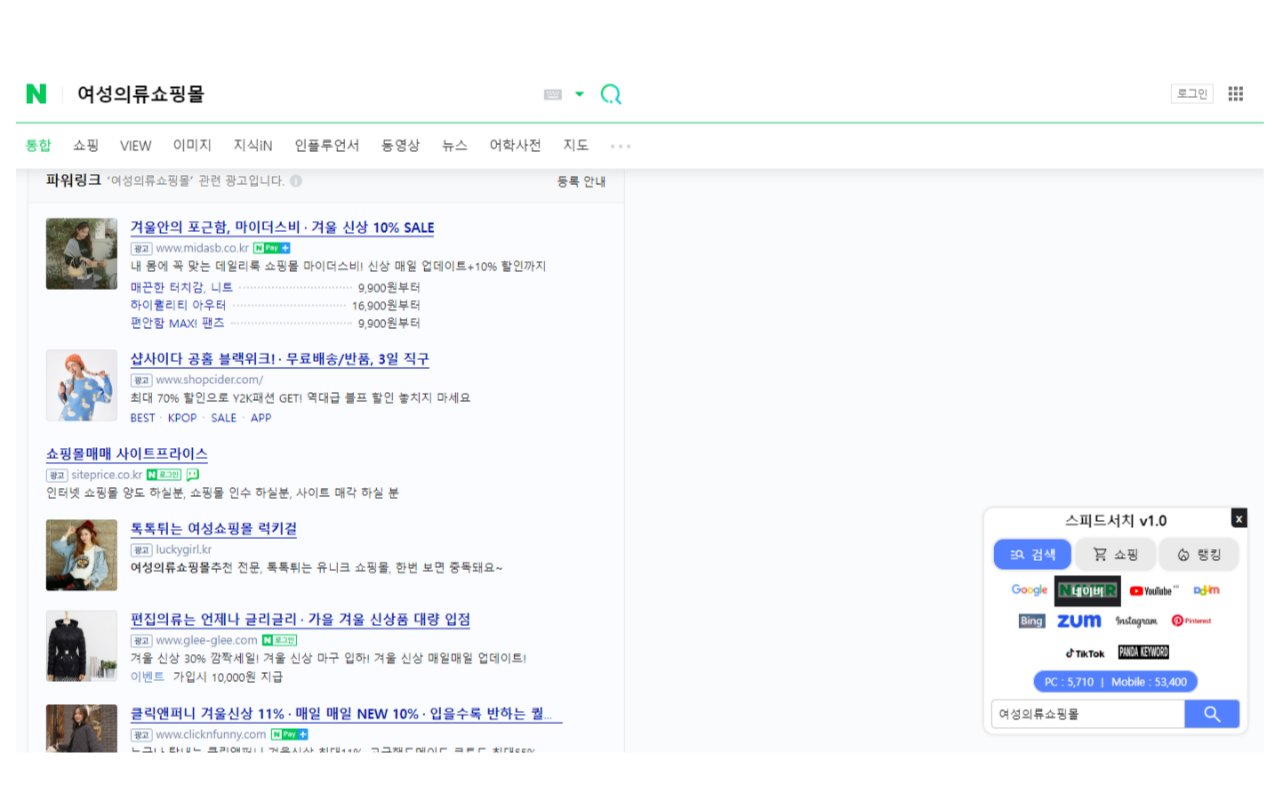
Task: Select the YouTube icon in Speed Search
Action: [x=1151, y=590]
